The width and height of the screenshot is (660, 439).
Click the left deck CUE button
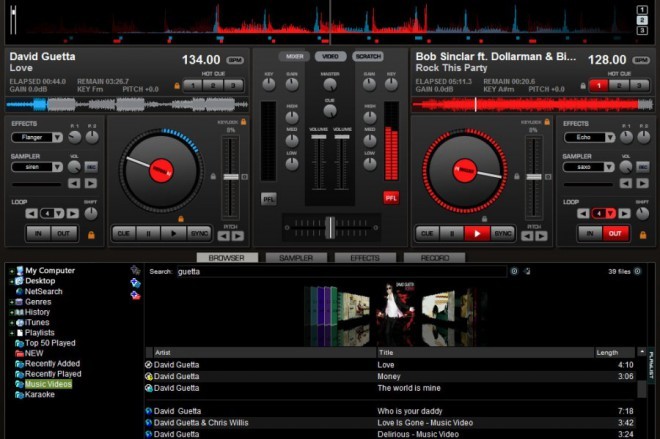[124, 234]
